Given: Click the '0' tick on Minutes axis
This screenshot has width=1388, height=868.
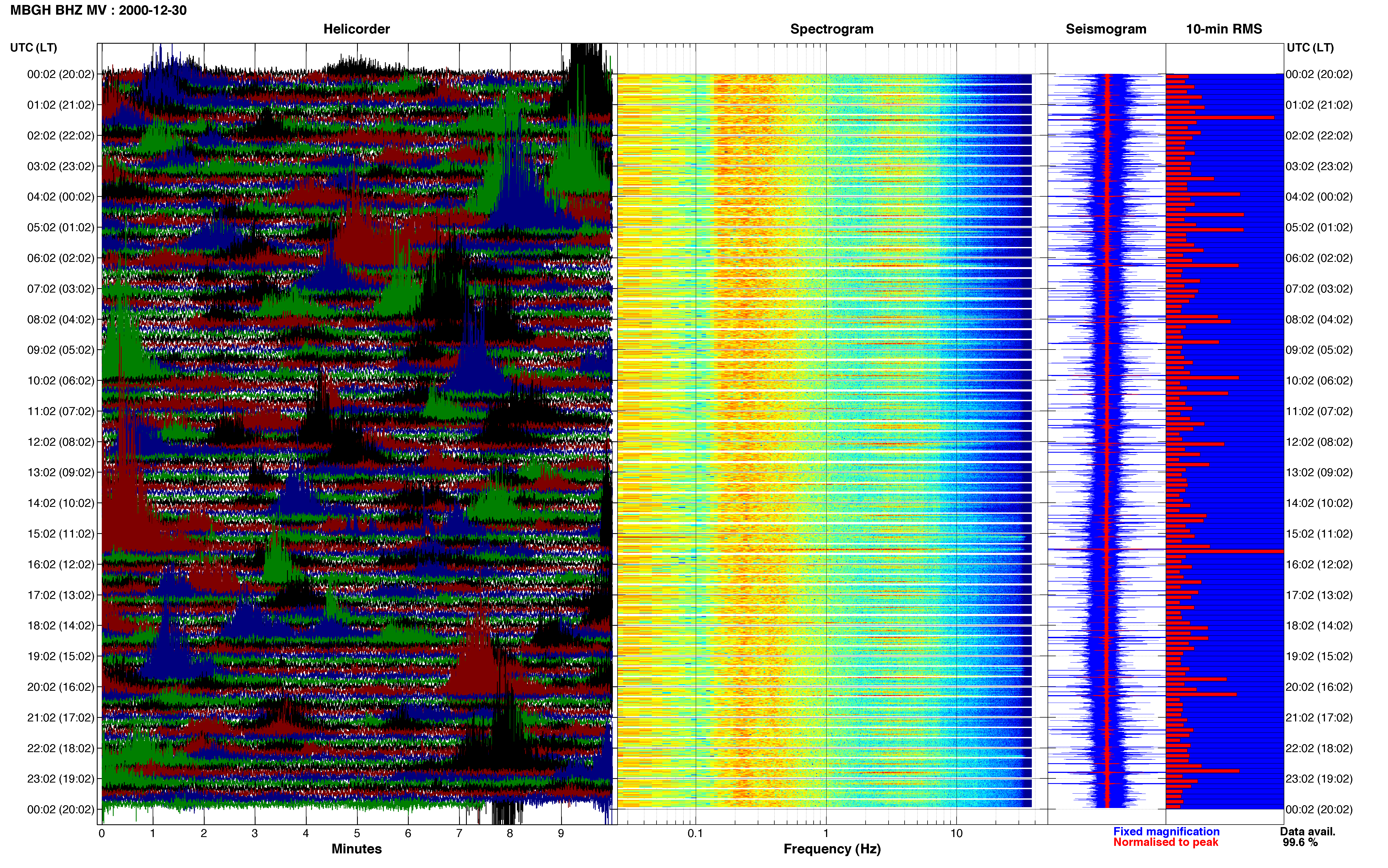Looking at the screenshot, I should 101,833.
